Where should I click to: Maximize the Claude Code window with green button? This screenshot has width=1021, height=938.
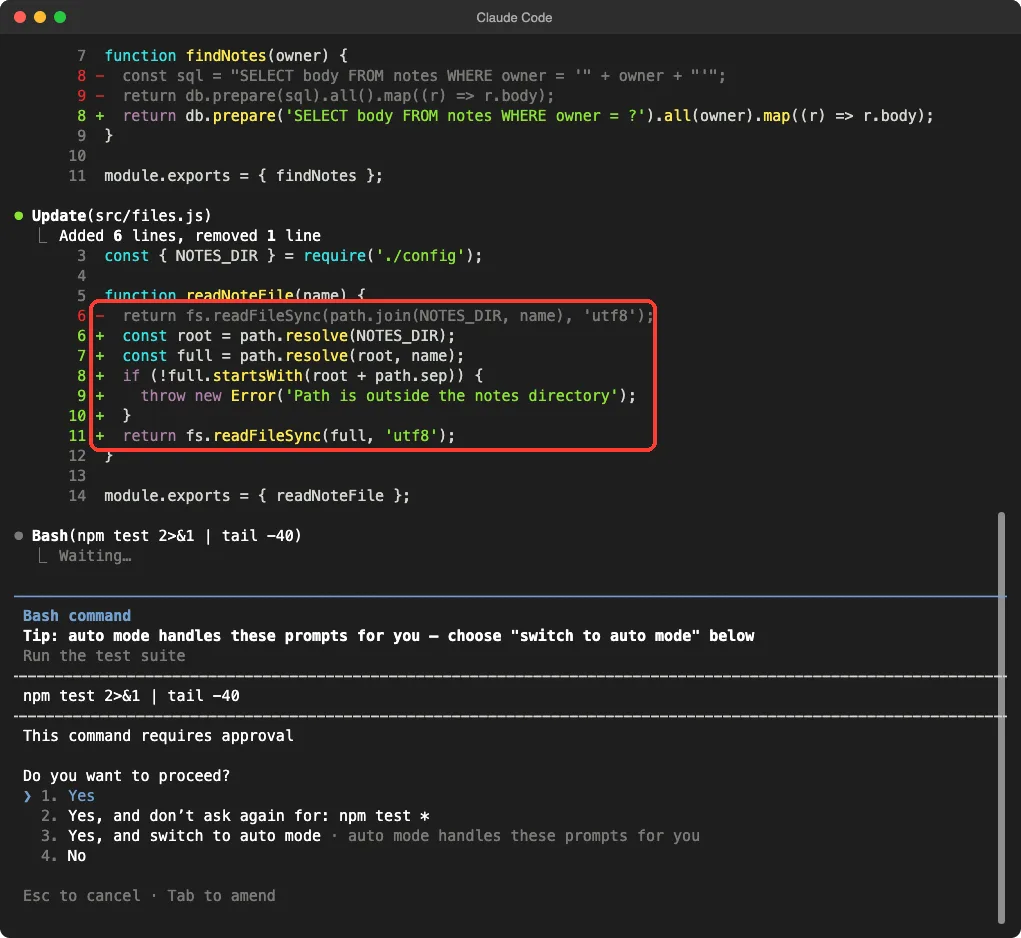[x=60, y=17]
